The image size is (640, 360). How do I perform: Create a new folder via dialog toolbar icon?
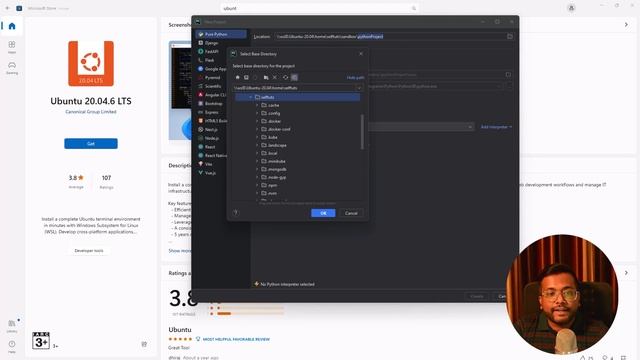[x=266, y=77]
